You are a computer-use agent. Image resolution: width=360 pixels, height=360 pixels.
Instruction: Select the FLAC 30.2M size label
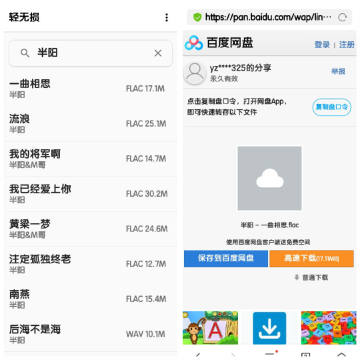(x=147, y=194)
